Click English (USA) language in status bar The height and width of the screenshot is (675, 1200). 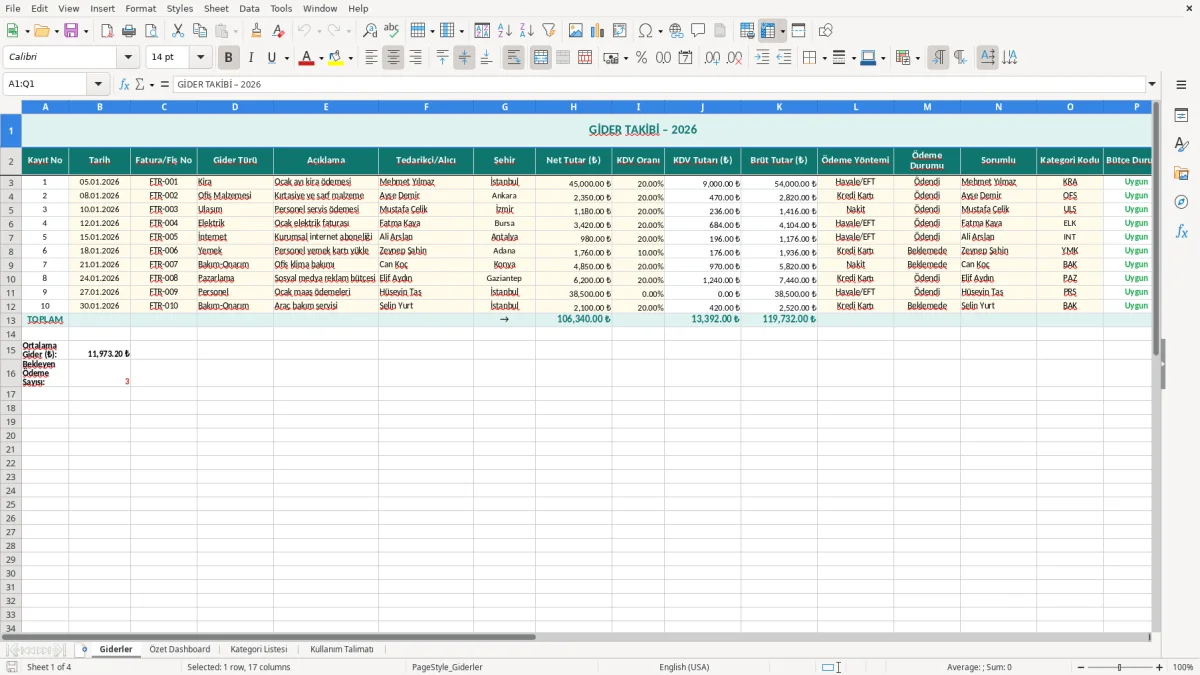684,667
